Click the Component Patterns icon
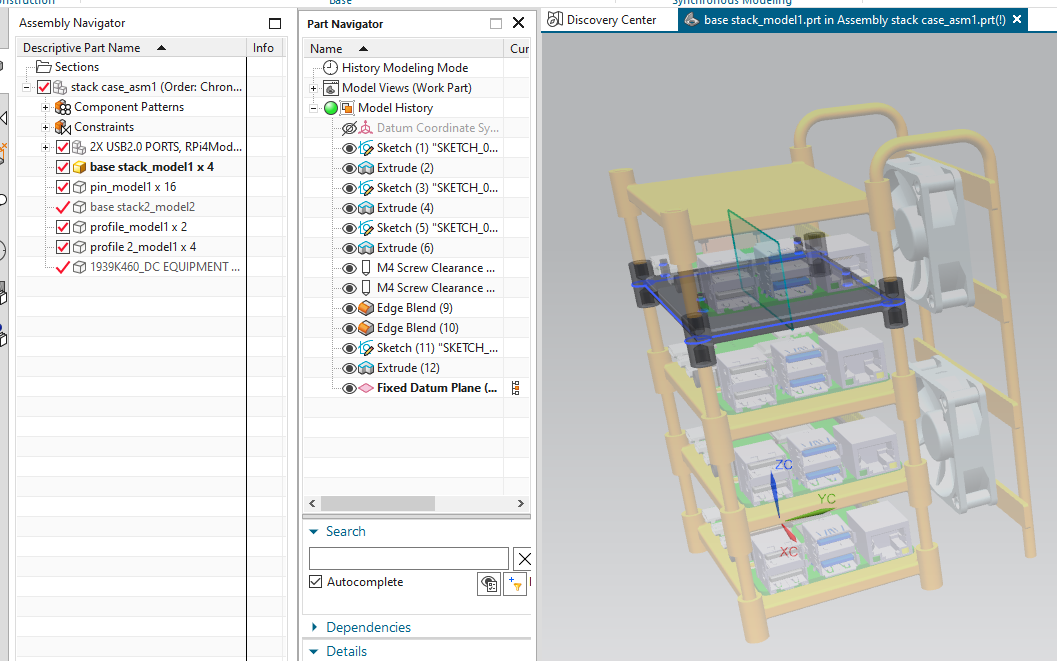 (x=63, y=107)
